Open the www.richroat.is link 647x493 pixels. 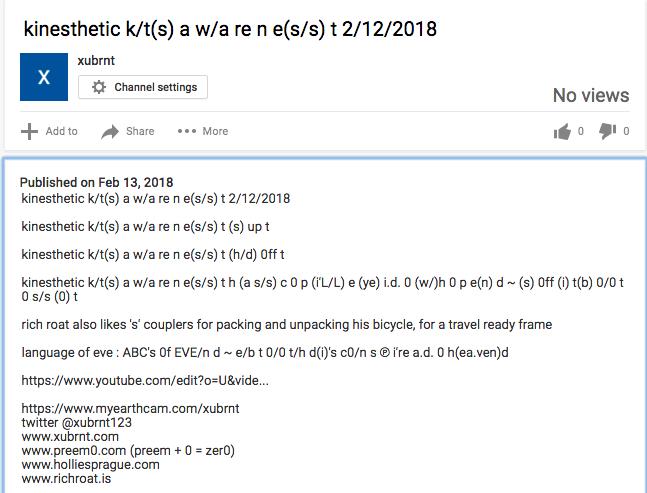pos(66,479)
